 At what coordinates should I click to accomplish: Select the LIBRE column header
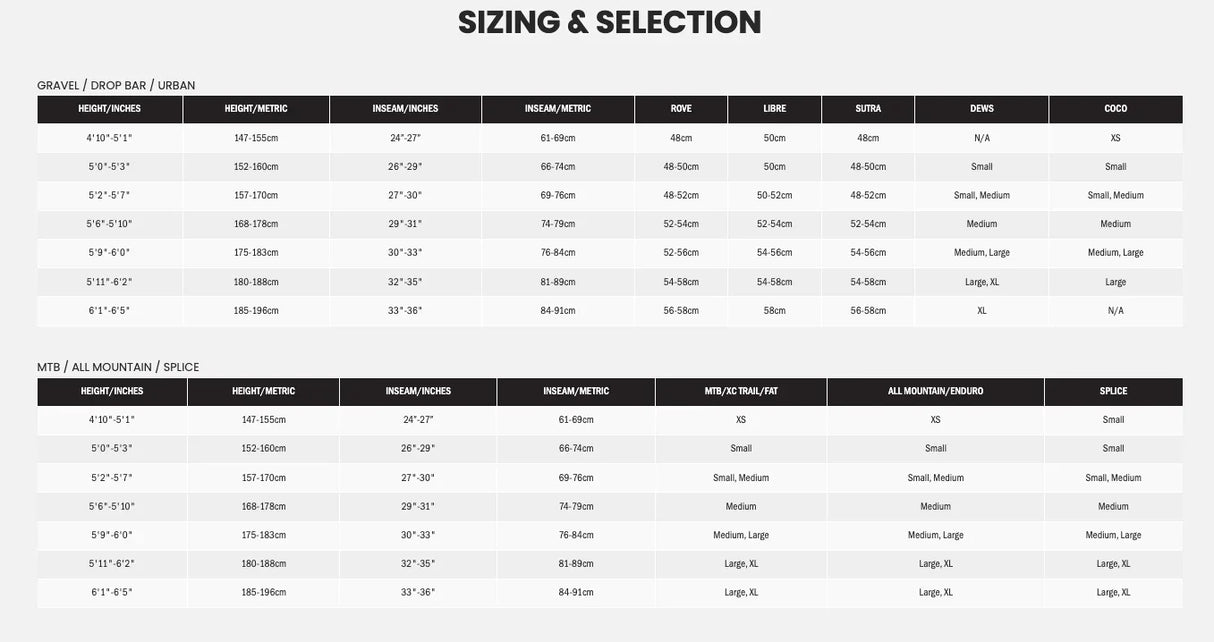coord(774,109)
